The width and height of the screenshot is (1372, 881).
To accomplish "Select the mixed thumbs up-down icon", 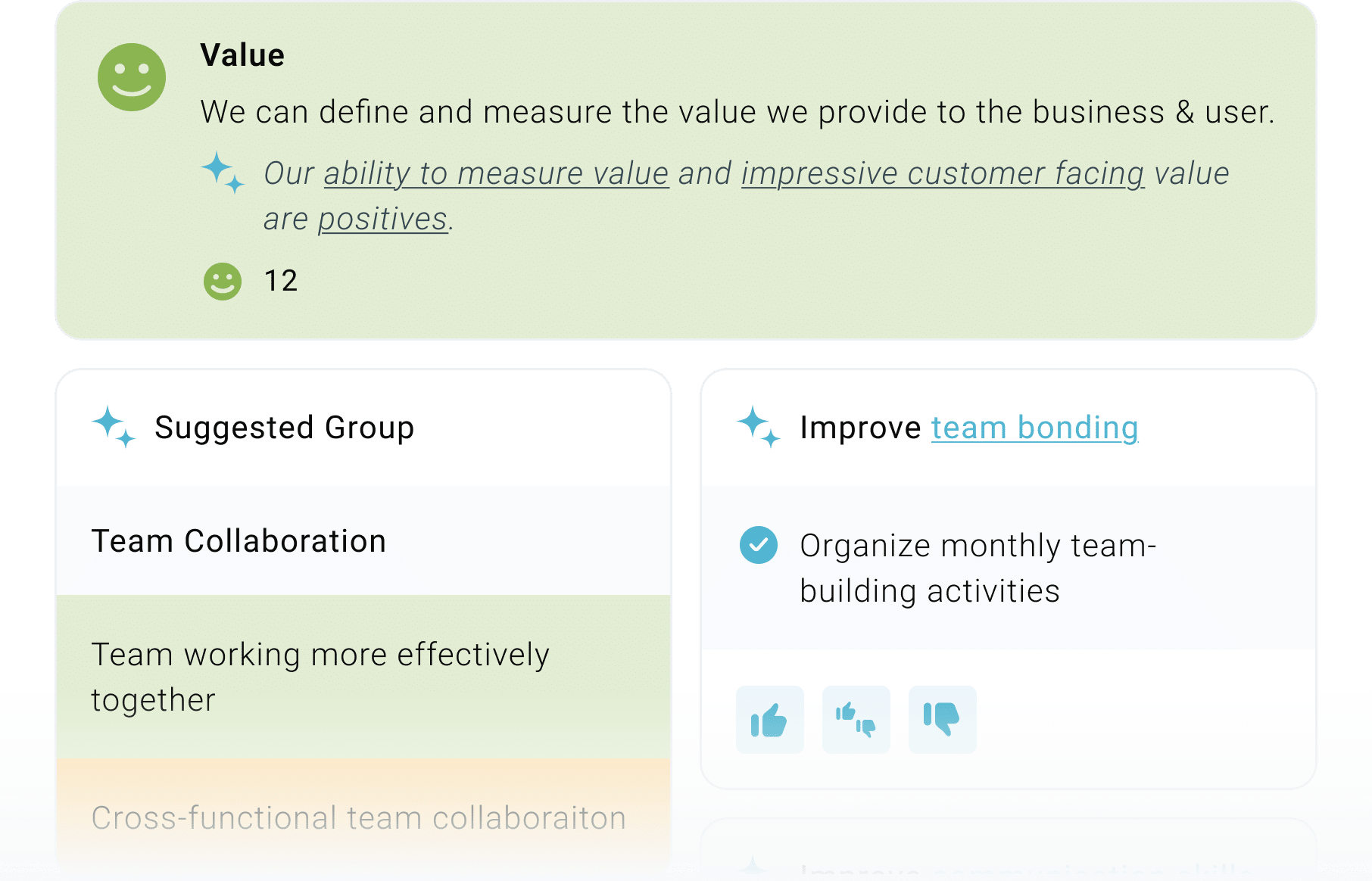I will (x=856, y=720).
